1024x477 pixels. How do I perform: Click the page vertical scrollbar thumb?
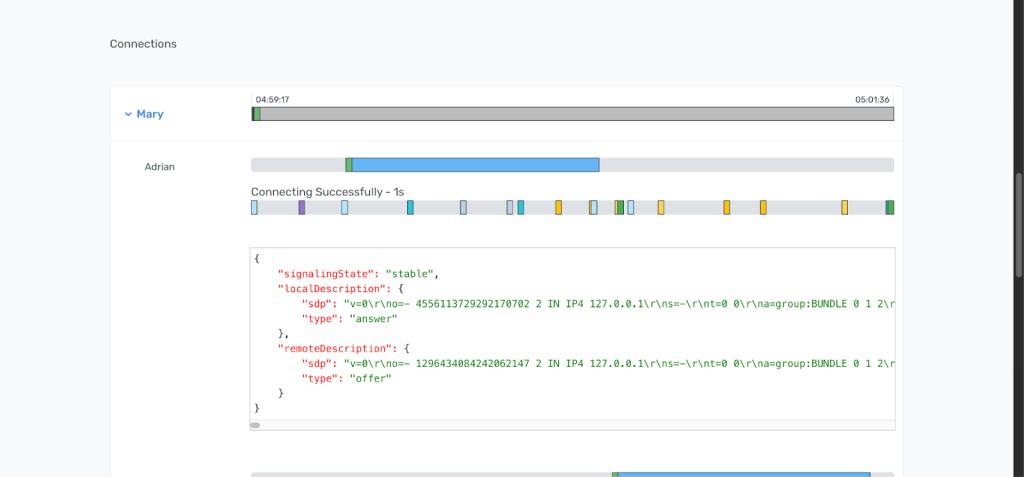[1019, 225]
